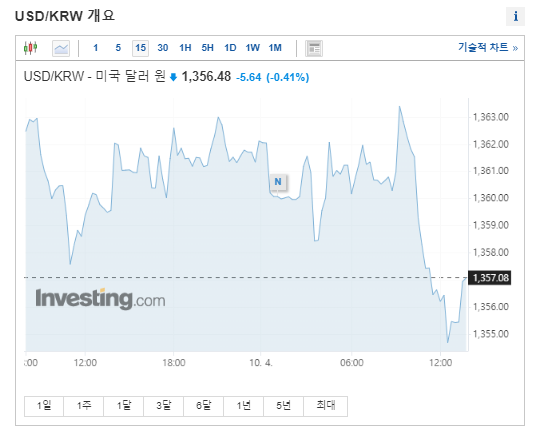Click the 최대 range button

pyautogui.click(x=325, y=406)
